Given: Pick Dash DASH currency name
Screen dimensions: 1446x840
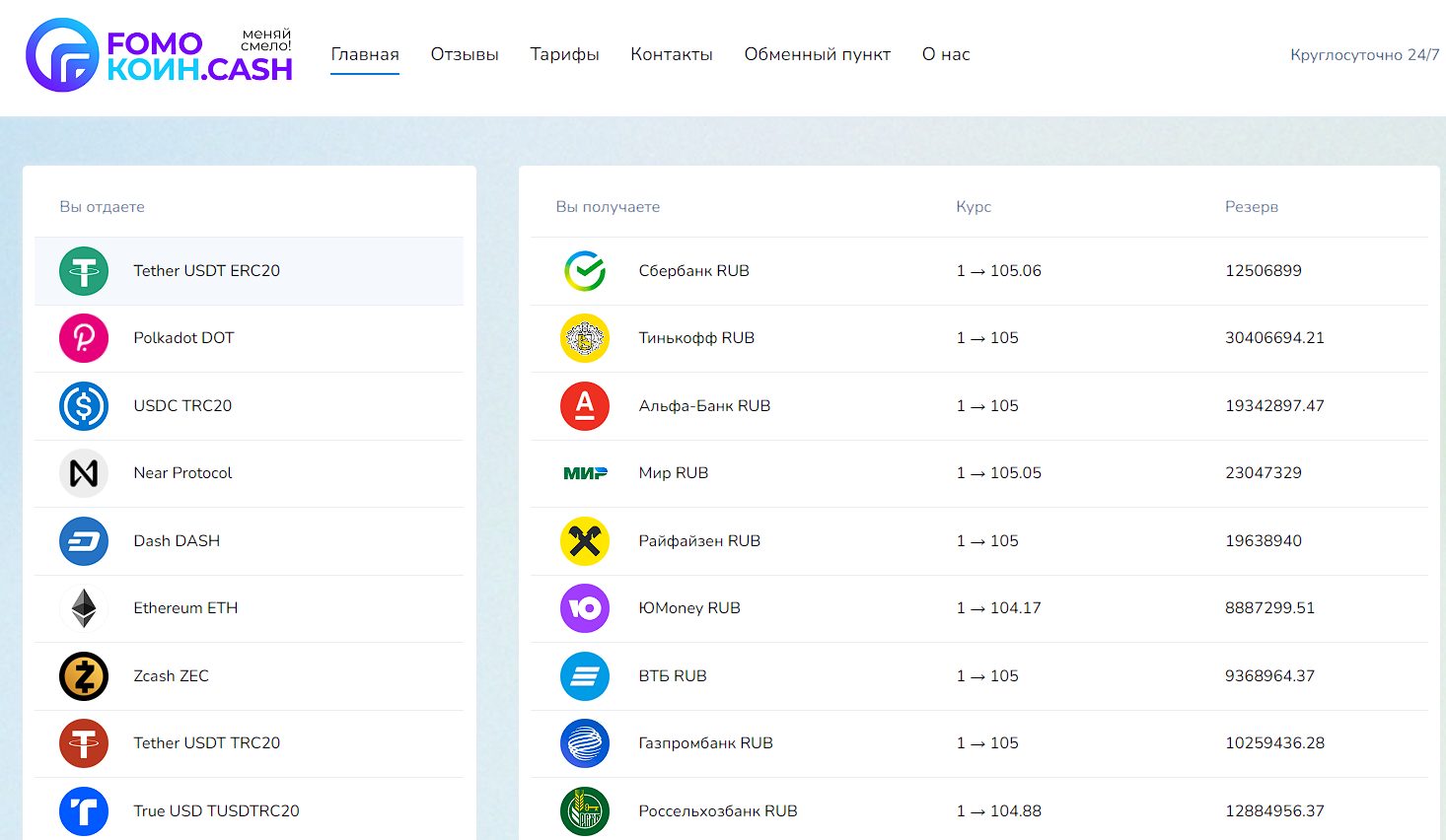Looking at the screenshot, I should [177, 541].
